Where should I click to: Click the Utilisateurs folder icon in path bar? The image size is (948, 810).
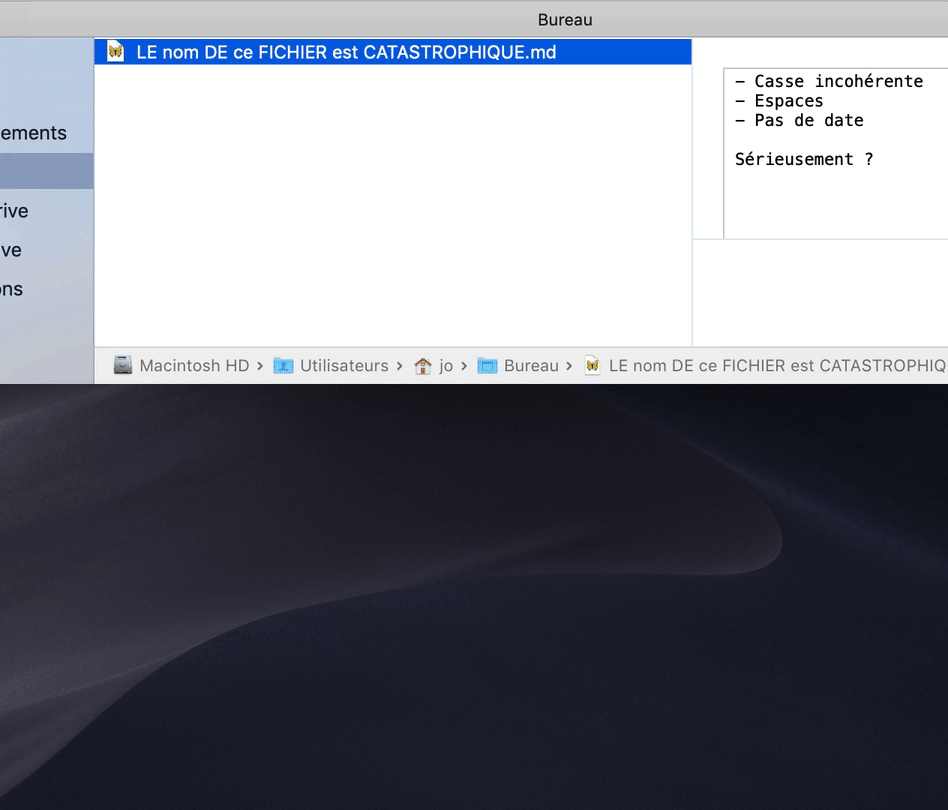(283, 366)
